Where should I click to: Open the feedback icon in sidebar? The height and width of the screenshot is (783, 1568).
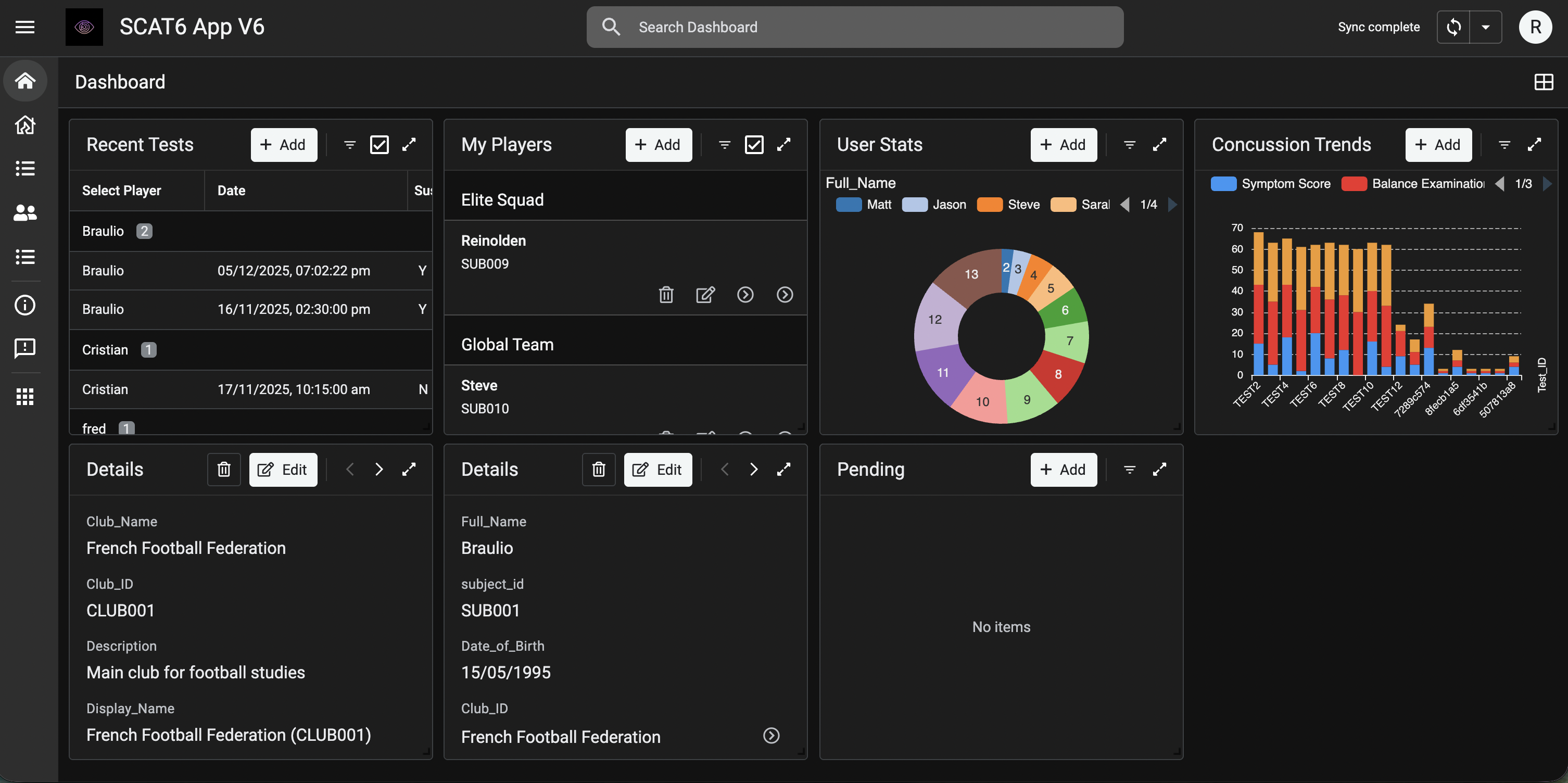tap(25, 348)
